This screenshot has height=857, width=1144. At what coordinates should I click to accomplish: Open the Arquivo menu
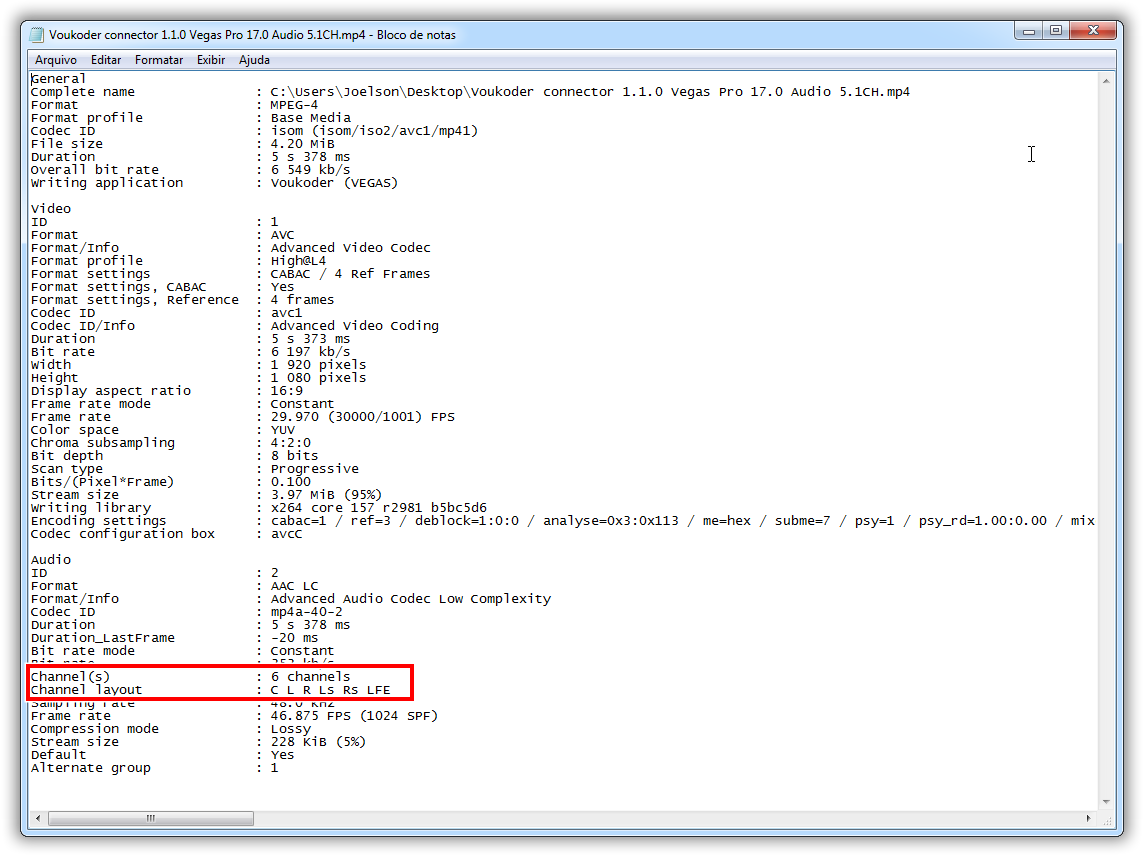tap(56, 60)
